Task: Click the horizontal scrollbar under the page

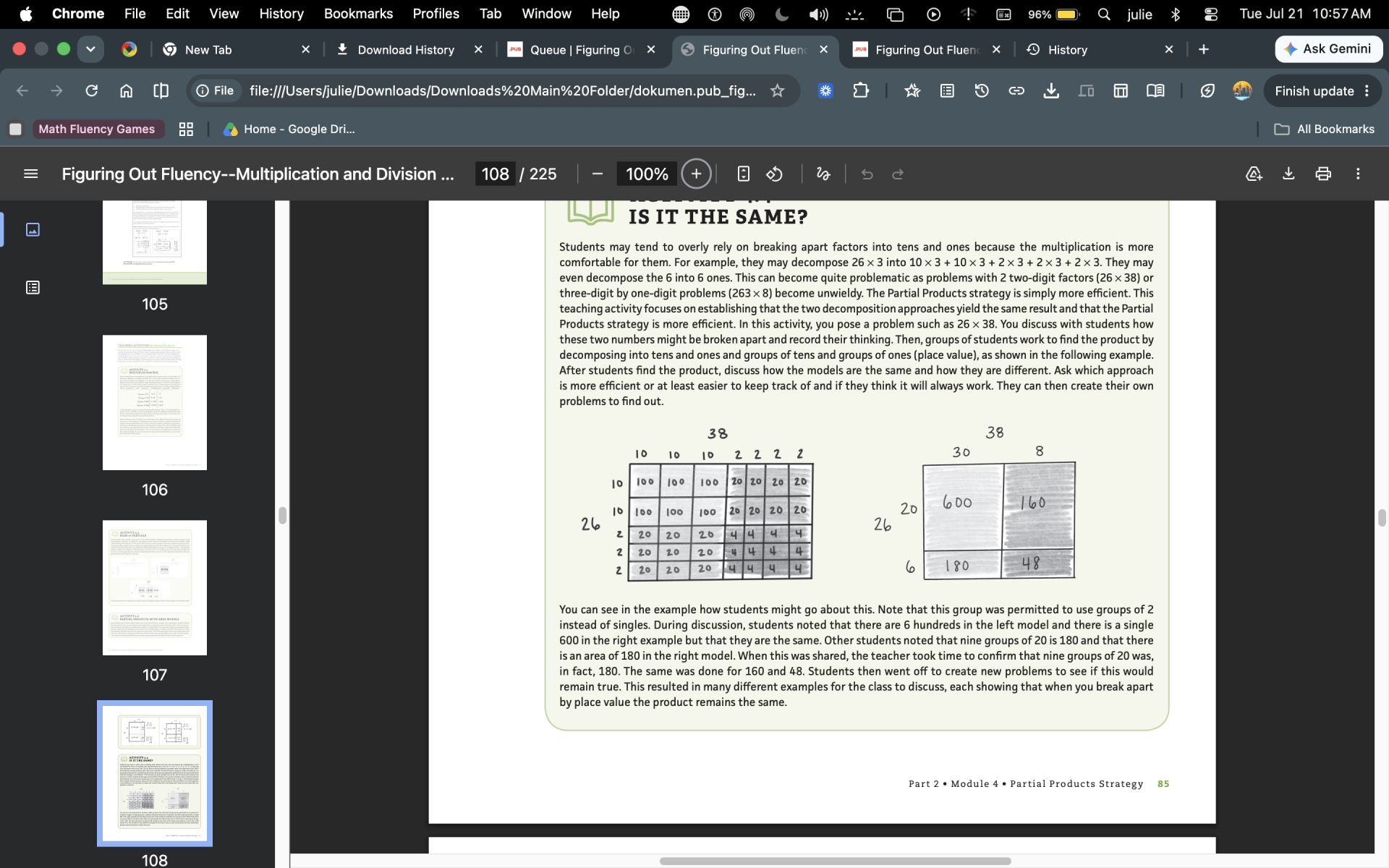Action: [835, 861]
